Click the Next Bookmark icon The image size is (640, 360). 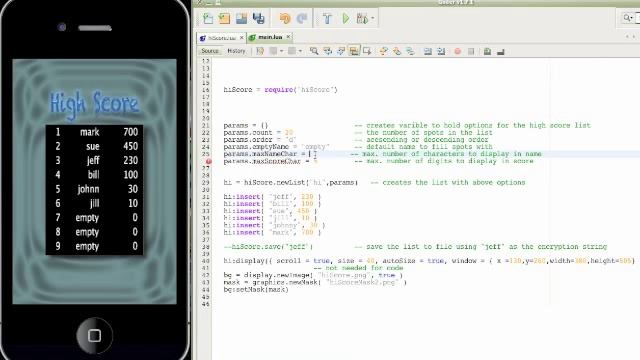point(397,51)
